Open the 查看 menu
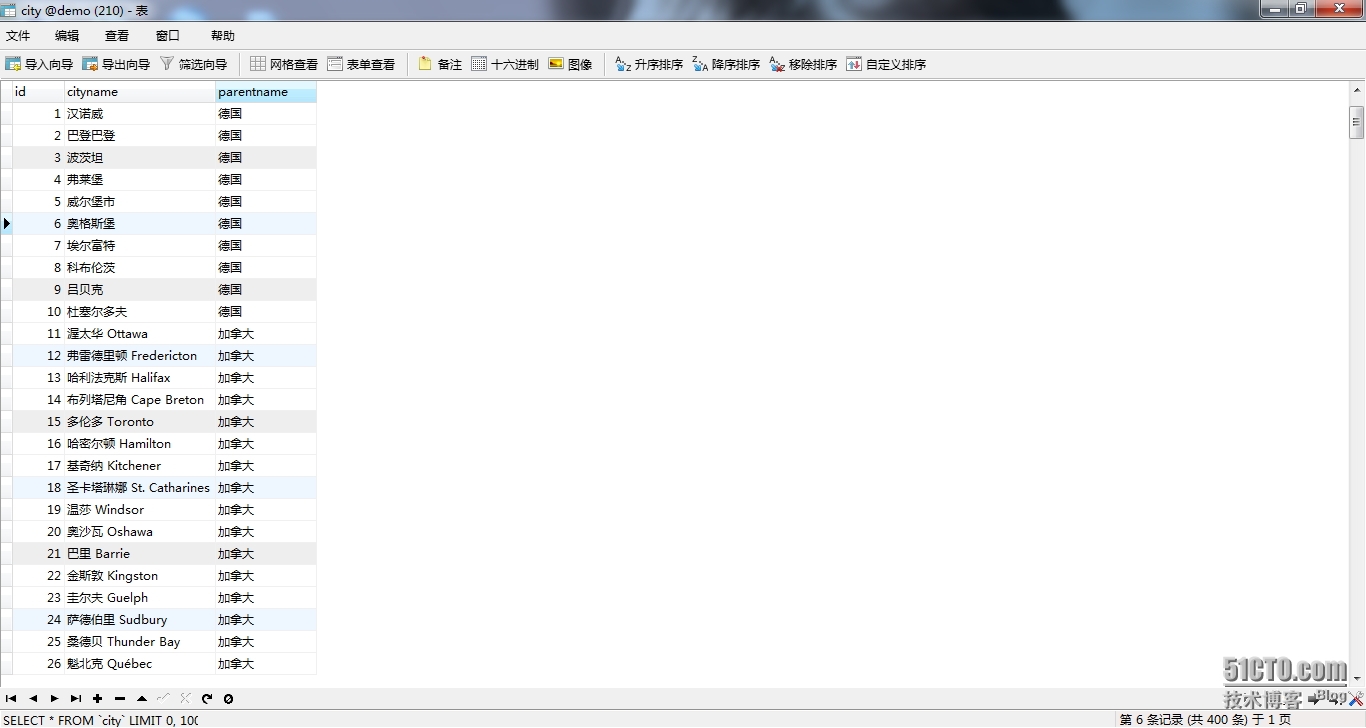Screen dimensions: 1366x728 (117, 35)
